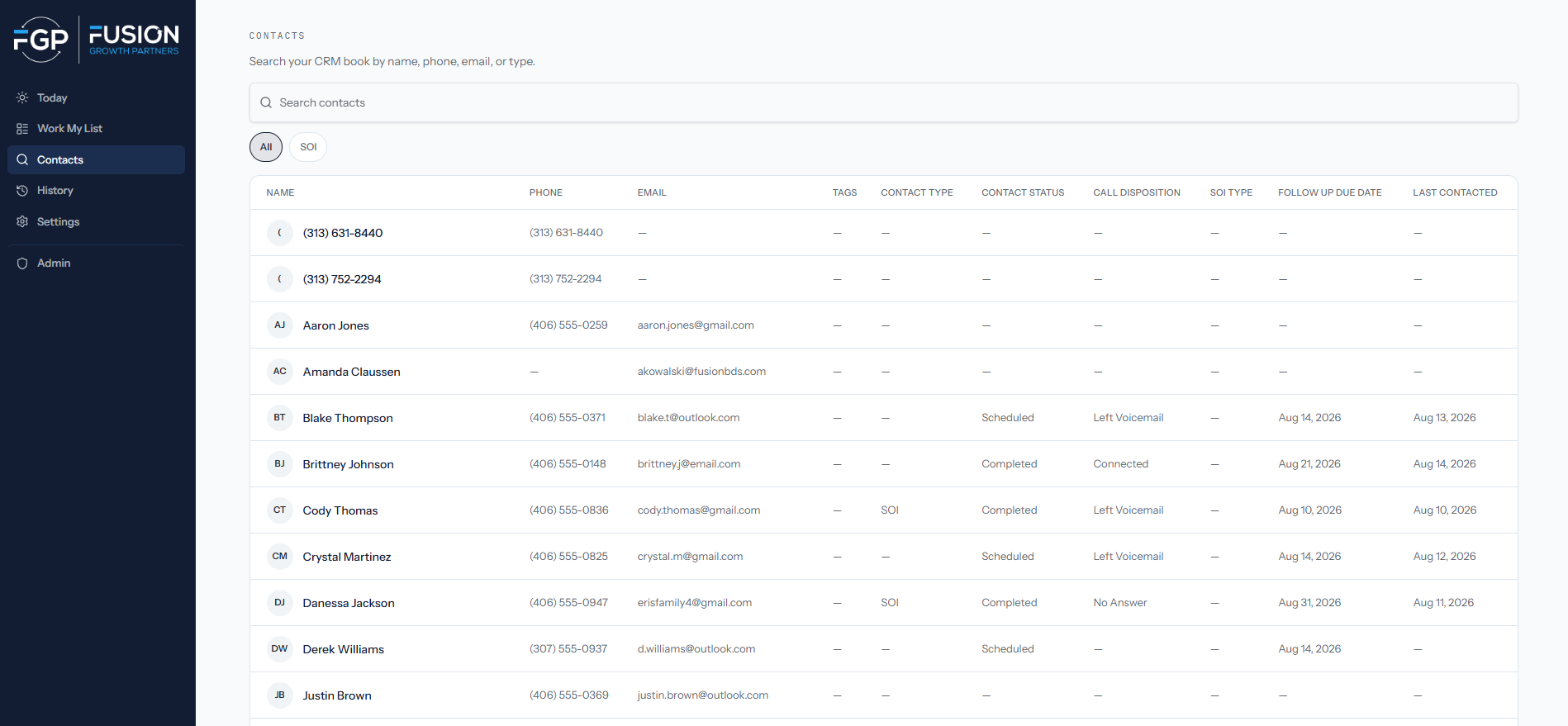Click the Today sun icon in sidebar
Image resolution: width=1568 pixels, height=726 pixels.
click(22, 97)
